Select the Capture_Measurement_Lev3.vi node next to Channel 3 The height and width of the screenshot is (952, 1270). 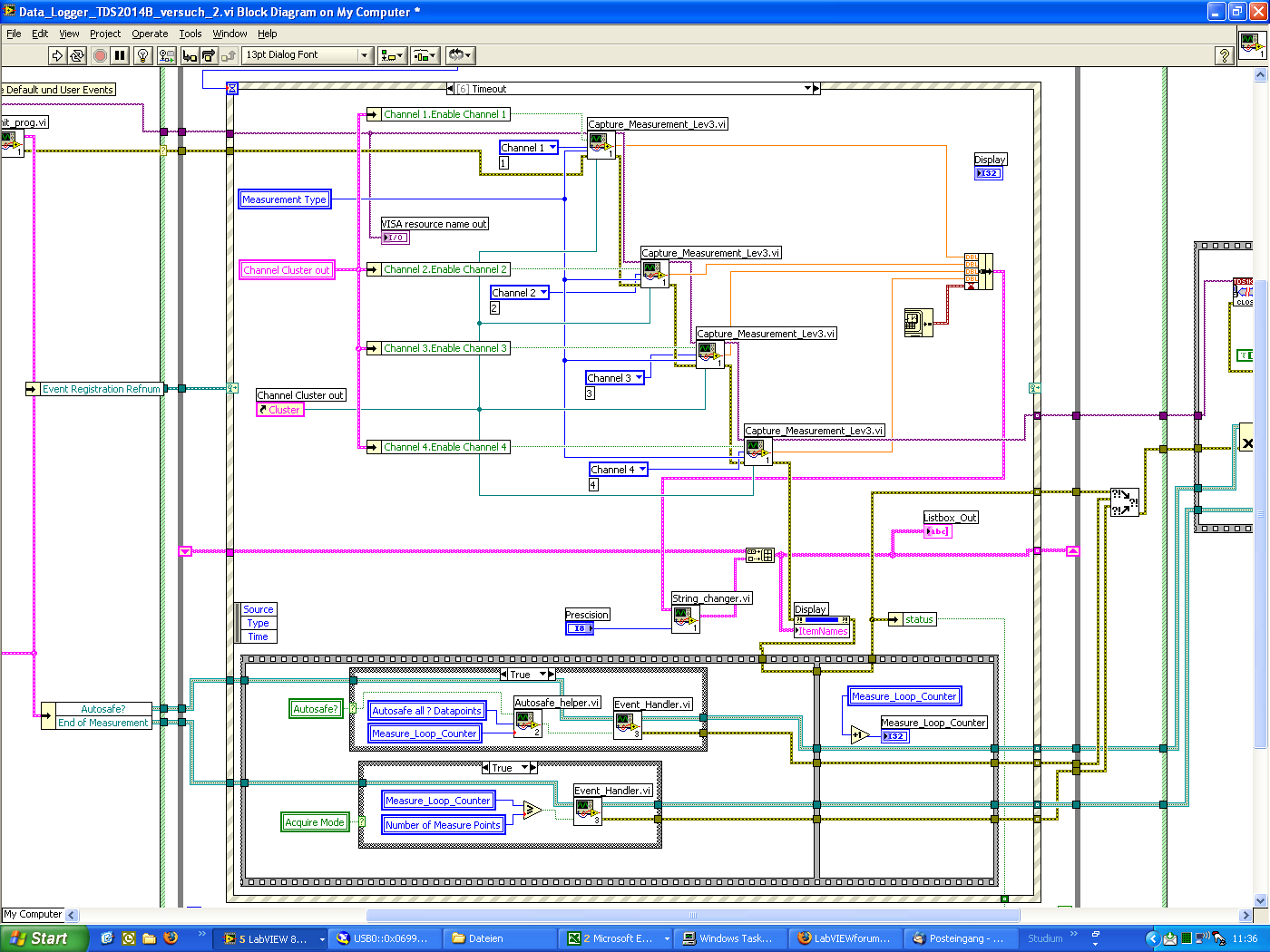coord(710,355)
